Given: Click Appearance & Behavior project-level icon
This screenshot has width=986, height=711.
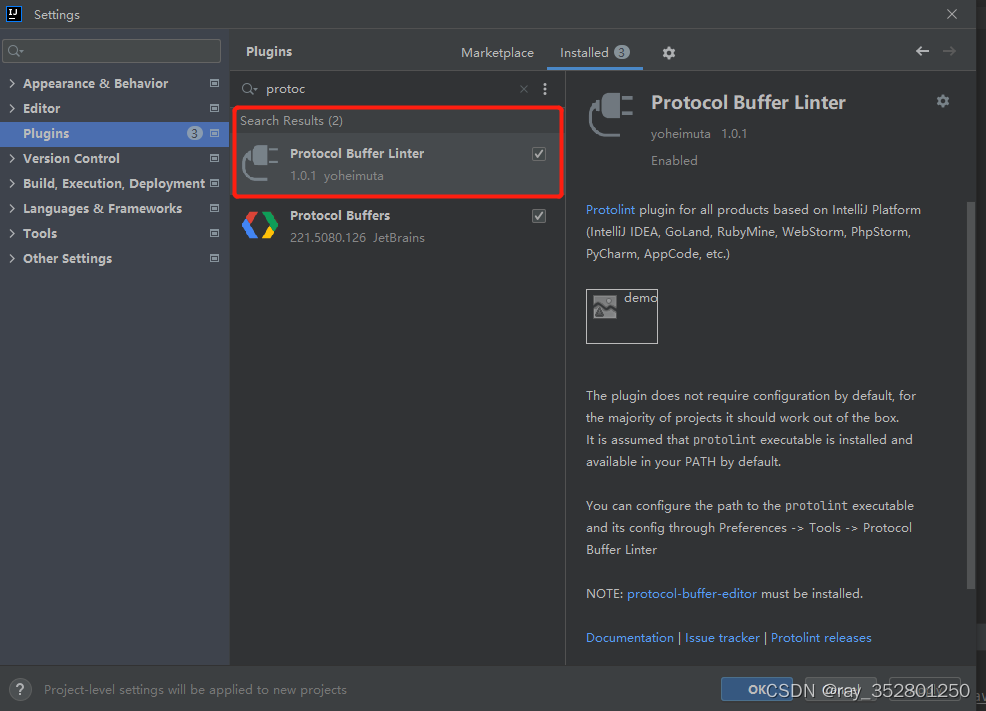Looking at the screenshot, I should pos(214,83).
